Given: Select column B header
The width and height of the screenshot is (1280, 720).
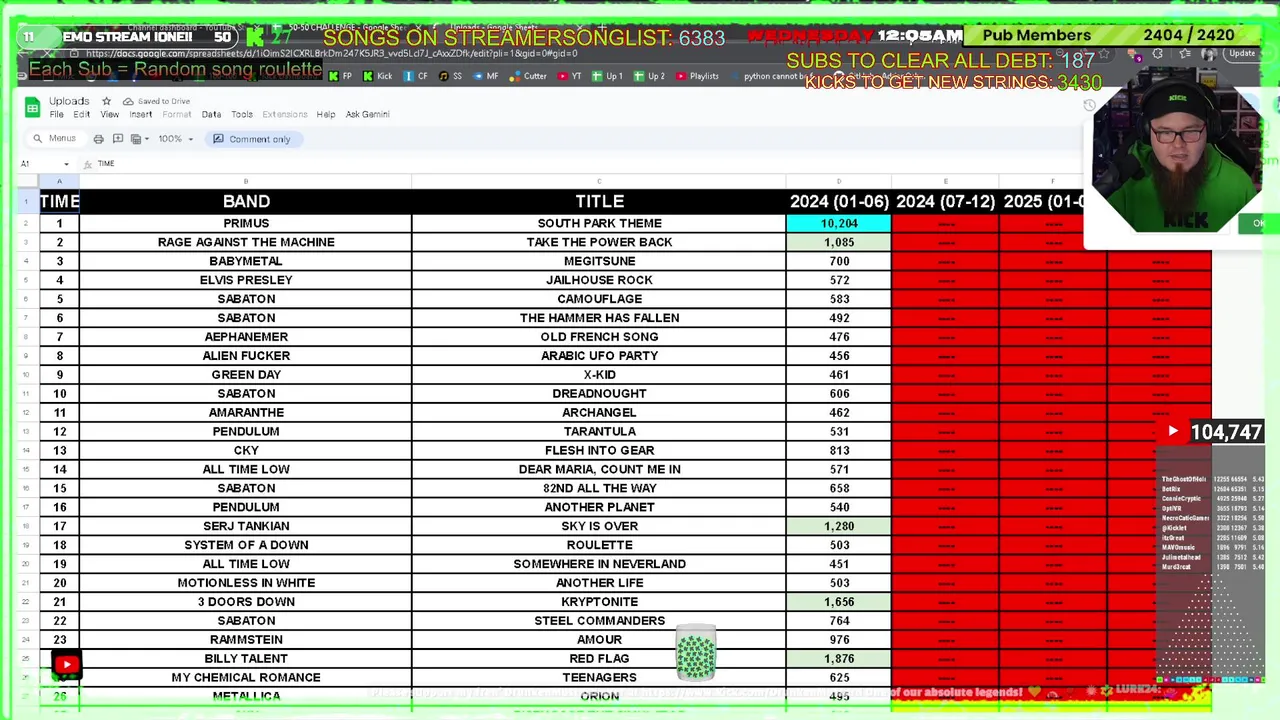Looking at the screenshot, I should point(245,182).
